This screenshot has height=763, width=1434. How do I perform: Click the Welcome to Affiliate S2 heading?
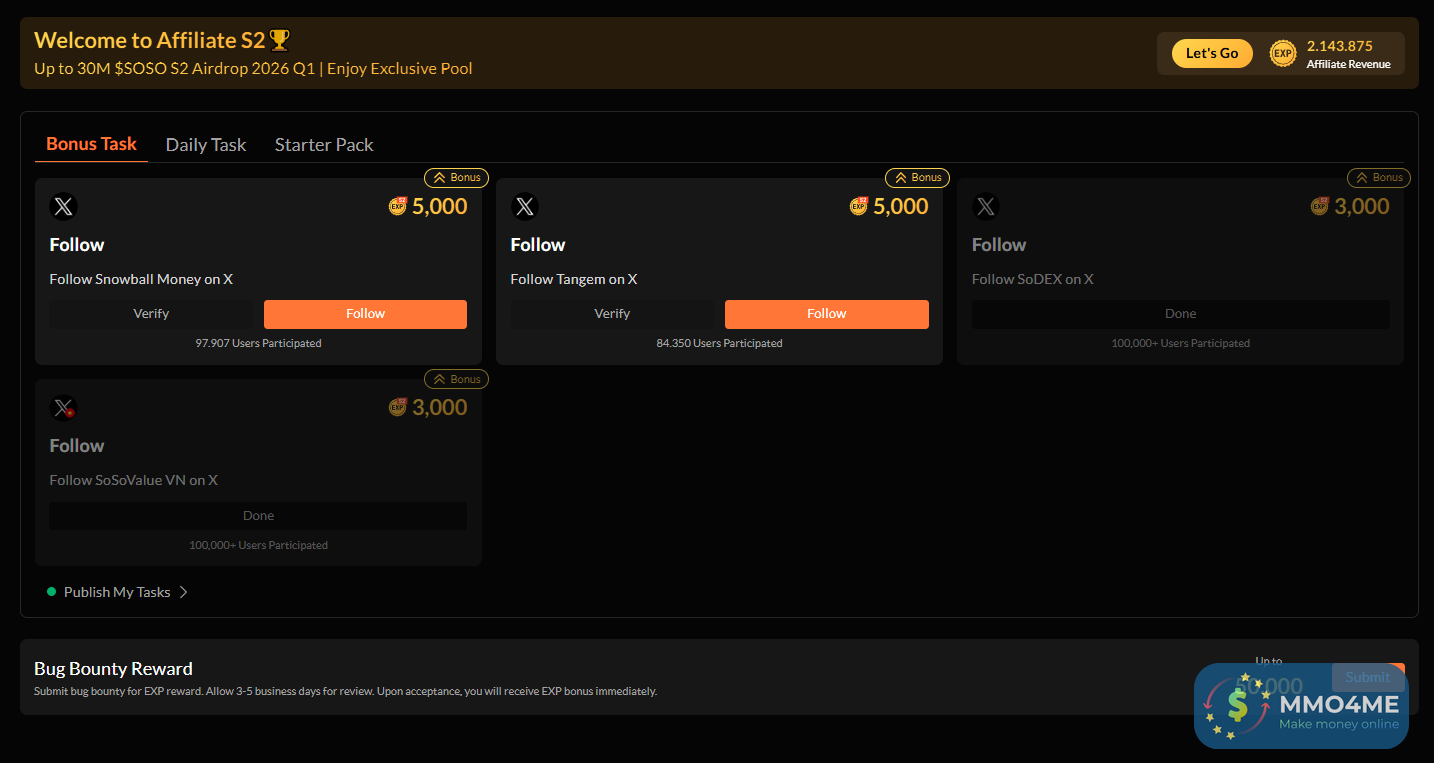(150, 41)
